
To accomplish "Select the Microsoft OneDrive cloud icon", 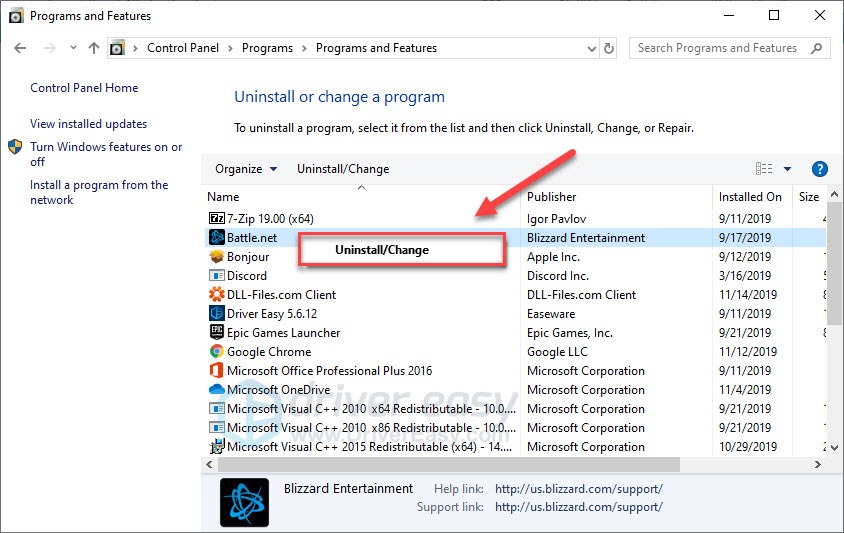I will click(x=216, y=390).
